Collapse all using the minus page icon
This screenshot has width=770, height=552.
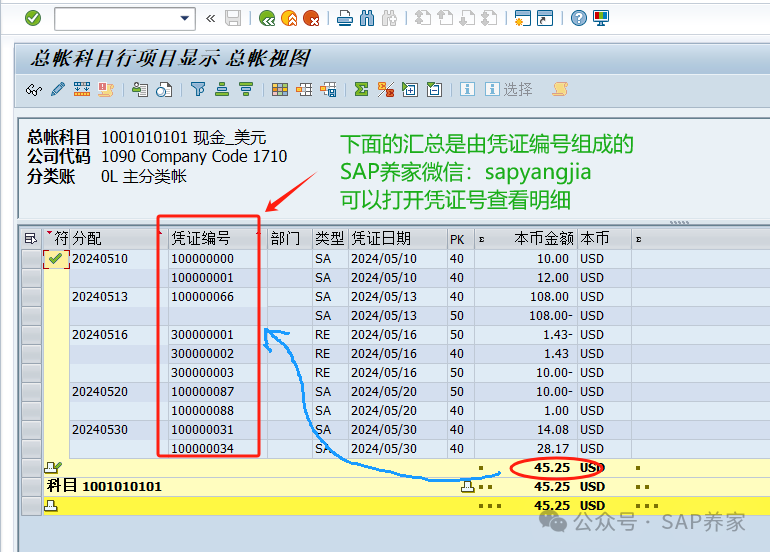pos(434,90)
